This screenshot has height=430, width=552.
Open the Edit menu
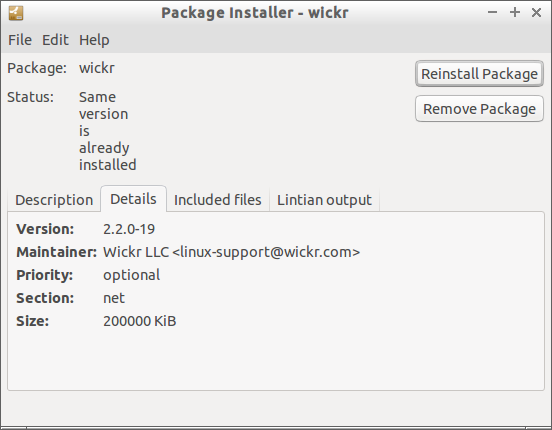[55, 40]
